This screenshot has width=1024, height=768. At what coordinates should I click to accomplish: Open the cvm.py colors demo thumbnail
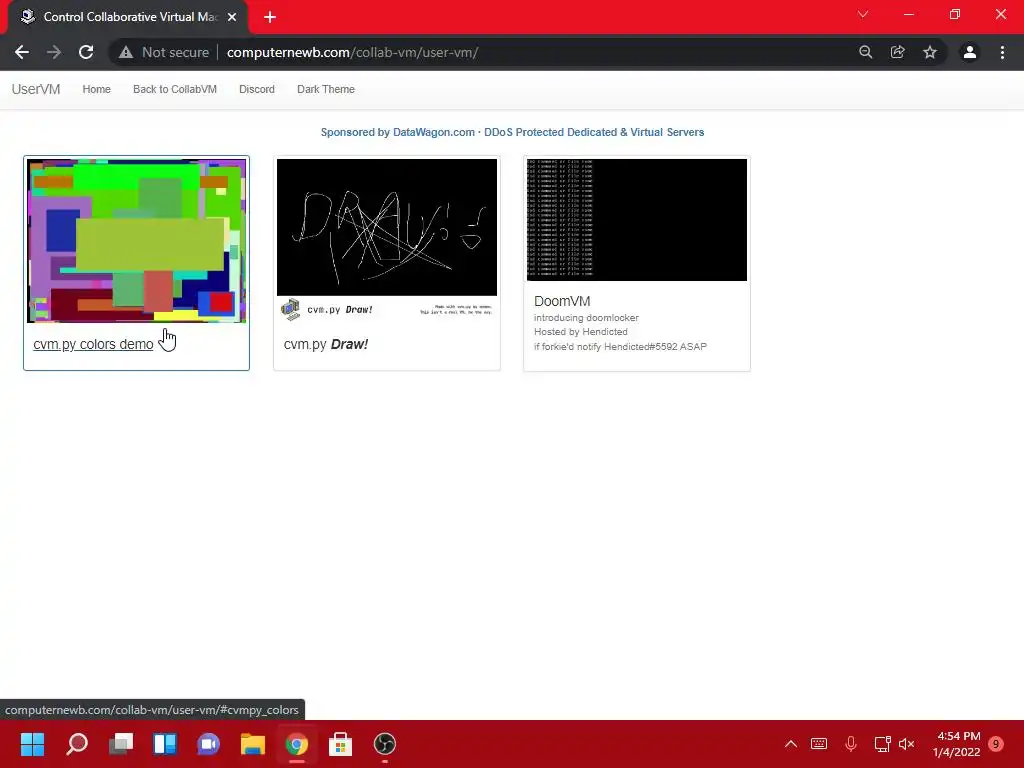136,241
